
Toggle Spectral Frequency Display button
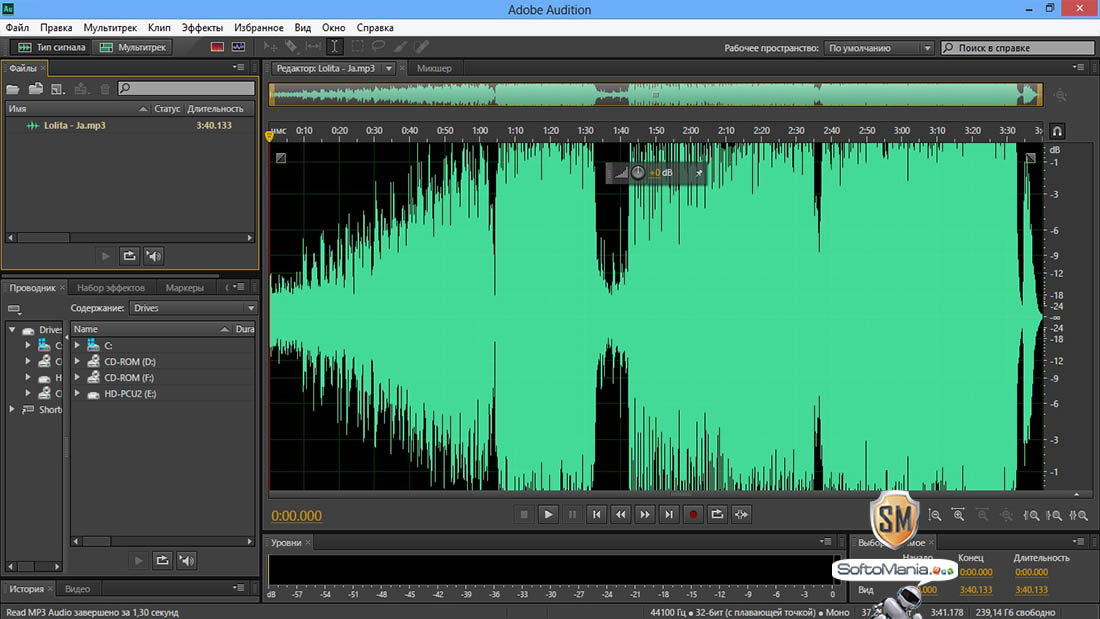pos(217,47)
